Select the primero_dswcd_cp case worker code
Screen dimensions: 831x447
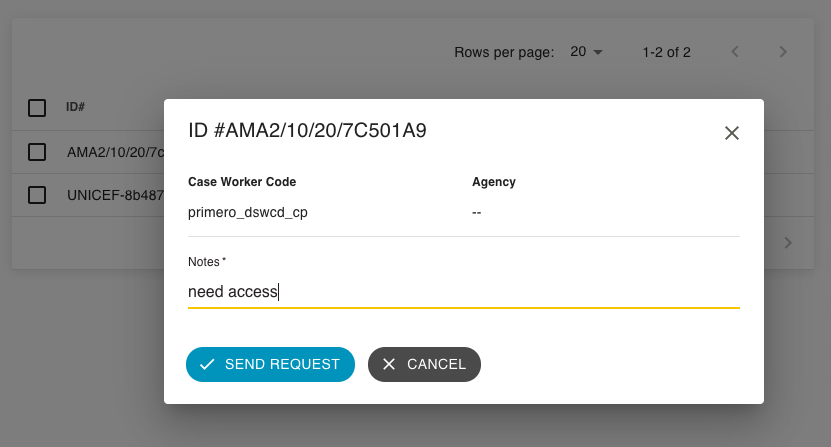[247, 212]
